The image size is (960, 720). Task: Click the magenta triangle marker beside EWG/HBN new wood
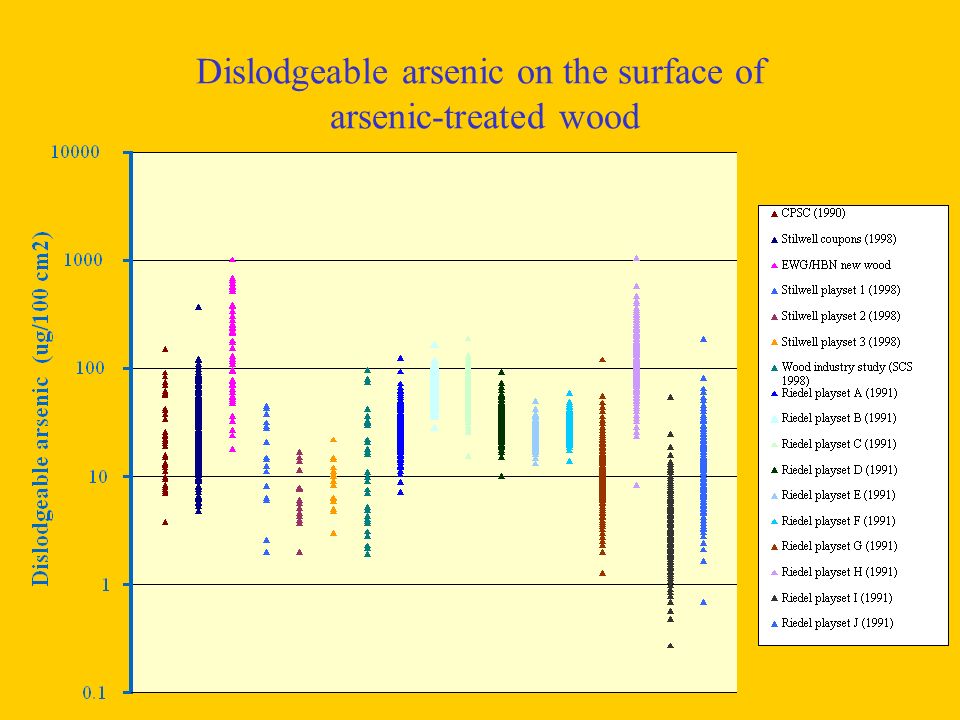click(x=774, y=266)
